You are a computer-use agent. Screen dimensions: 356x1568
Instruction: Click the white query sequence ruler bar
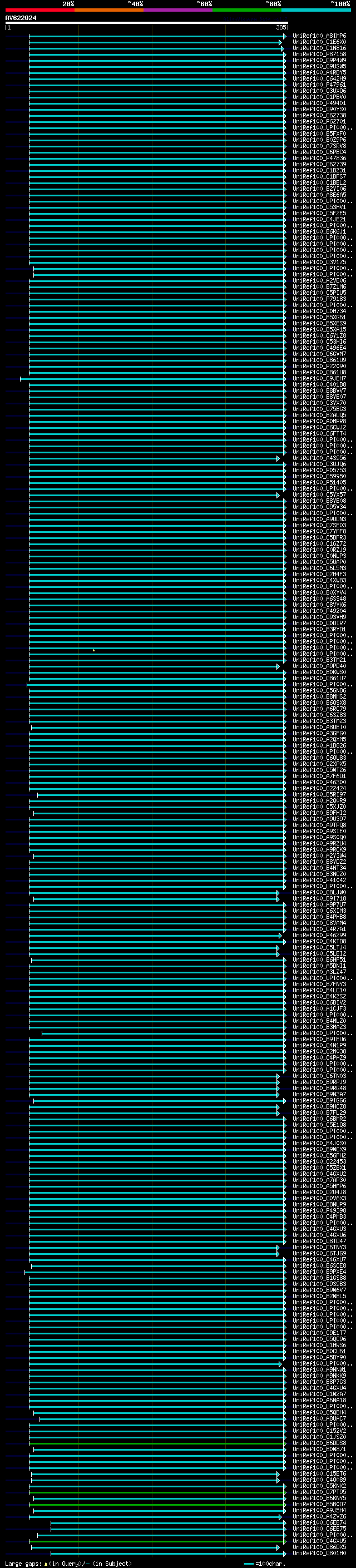(147, 22)
